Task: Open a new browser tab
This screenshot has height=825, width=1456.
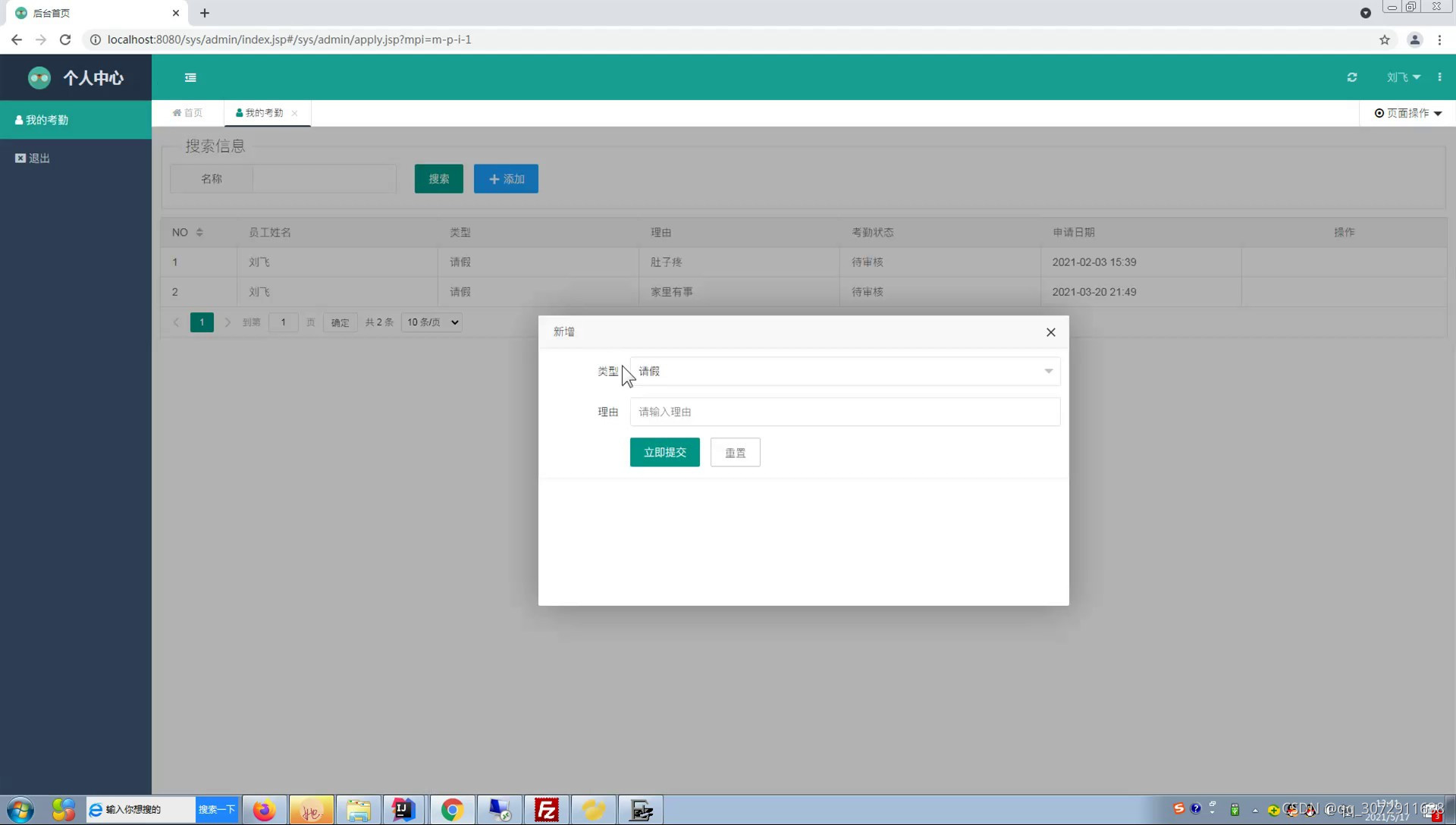Action: (205, 13)
